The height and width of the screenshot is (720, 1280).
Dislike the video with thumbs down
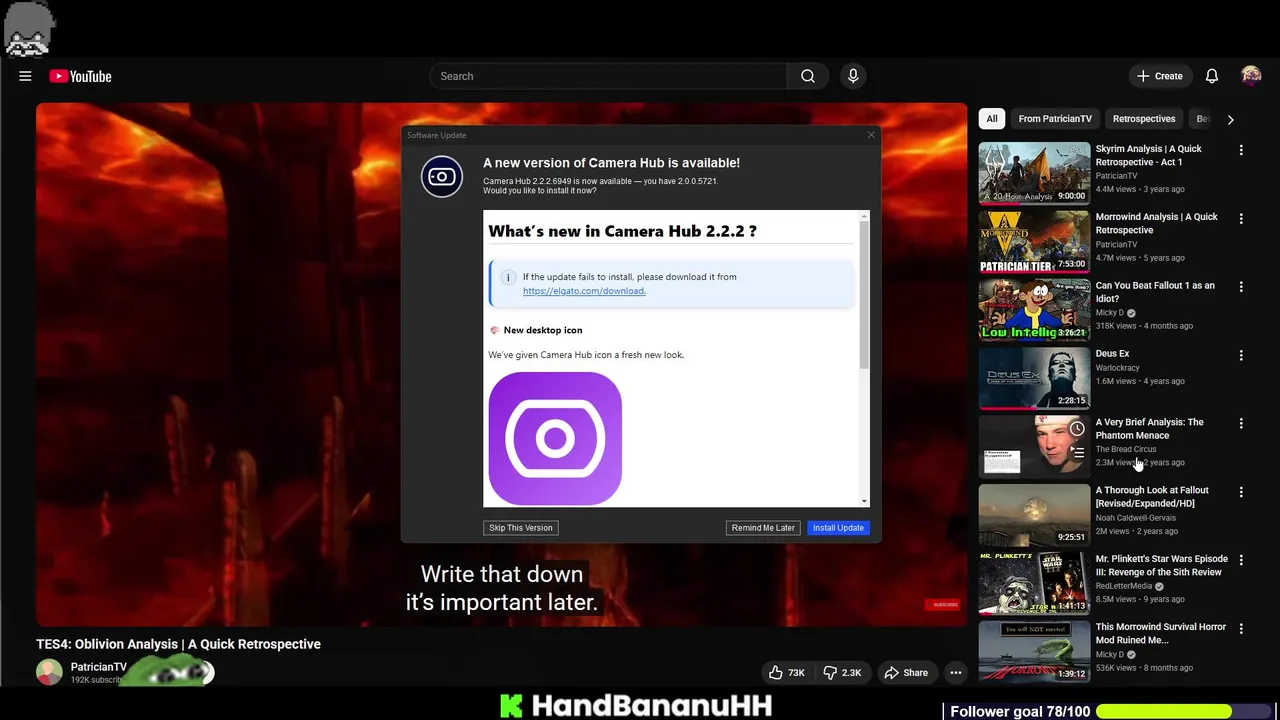point(842,673)
